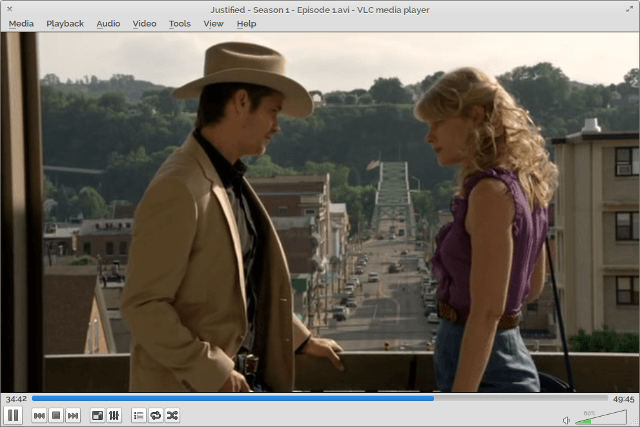The image size is (640, 427).
Task: Stop playback with the stop button
Action: [56, 416]
